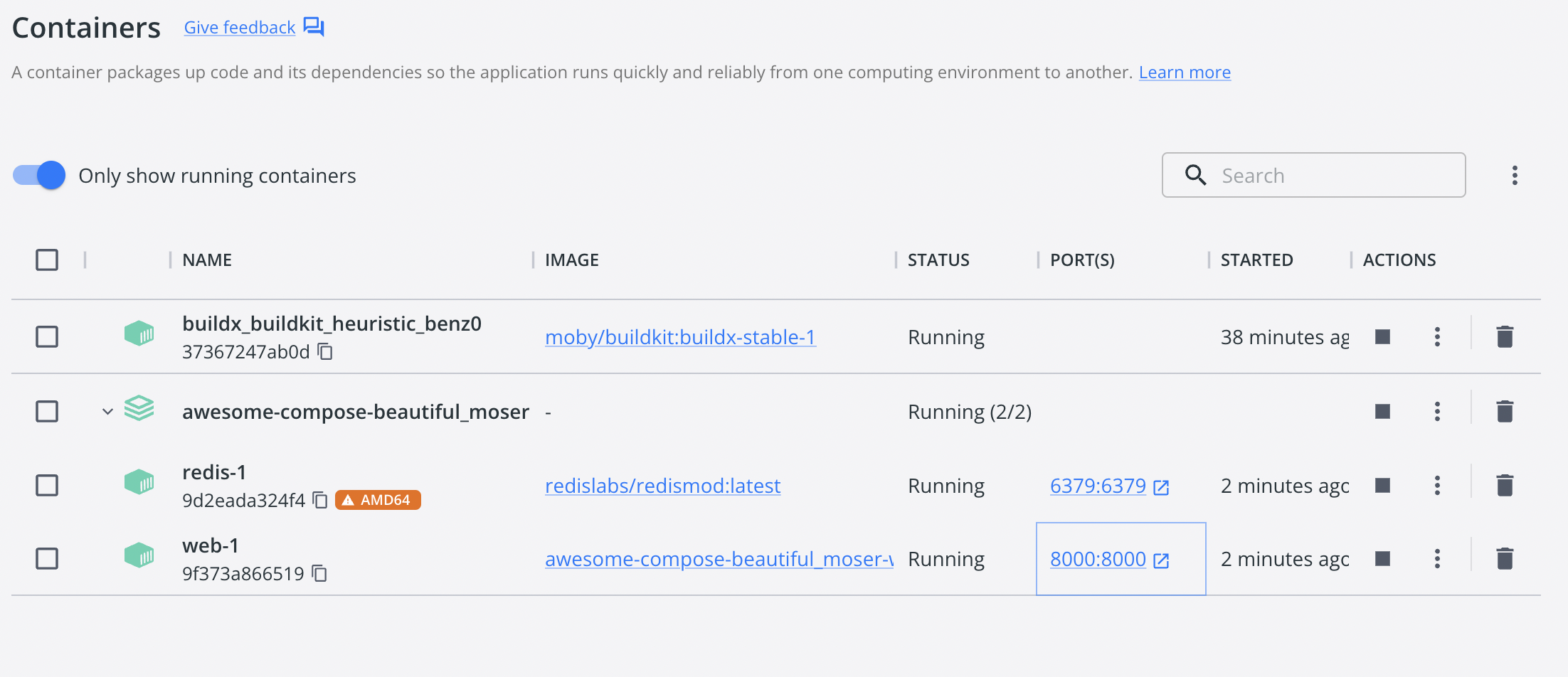Open the redislabs/redismod:latest image link
The width and height of the screenshot is (1568, 677).
(662, 485)
